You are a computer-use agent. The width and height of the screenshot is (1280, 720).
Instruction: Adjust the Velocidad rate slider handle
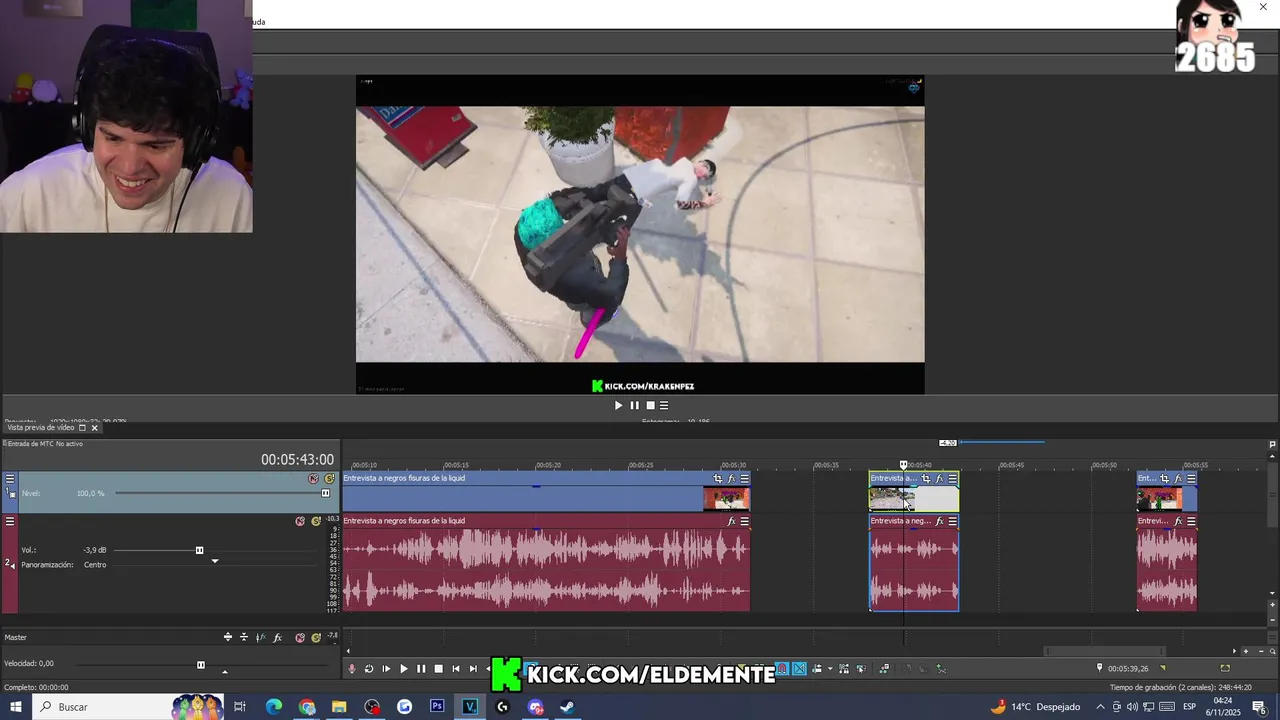coord(201,665)
